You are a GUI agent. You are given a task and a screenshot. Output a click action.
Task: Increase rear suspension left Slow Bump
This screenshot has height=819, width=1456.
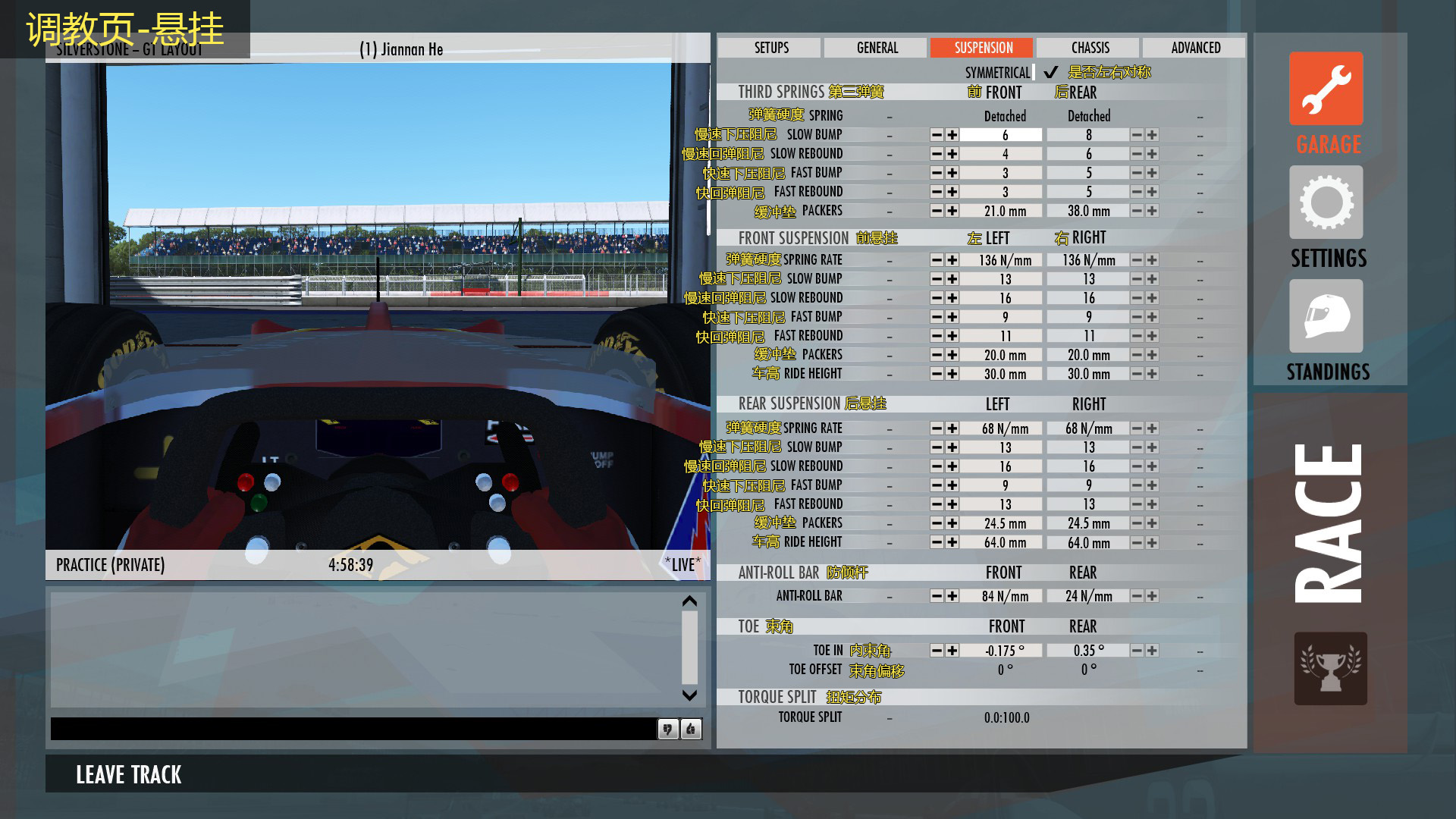(x=952, y=447)
